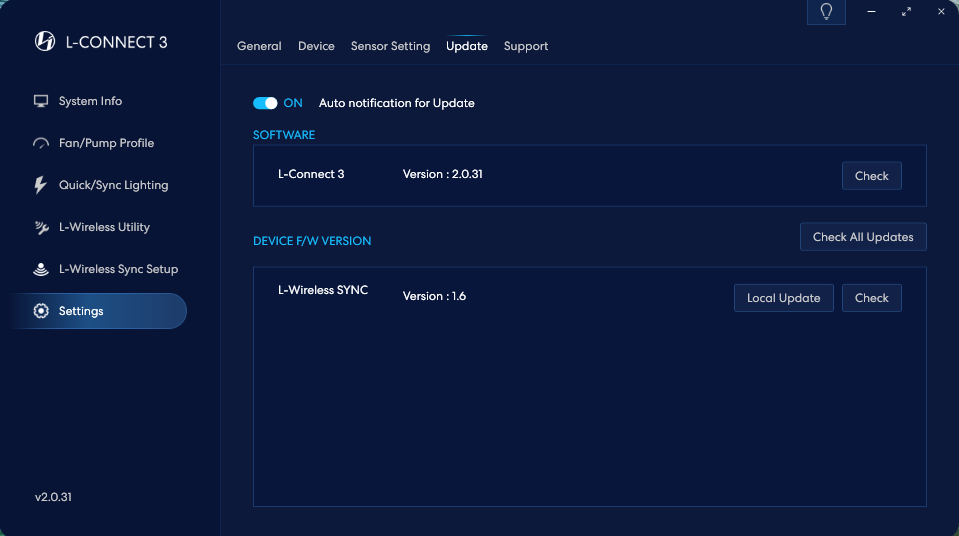Click the Quick/Sync Lighting bolt icon
The width and height of the screenshot is (959, 536).
coord(40,185)
